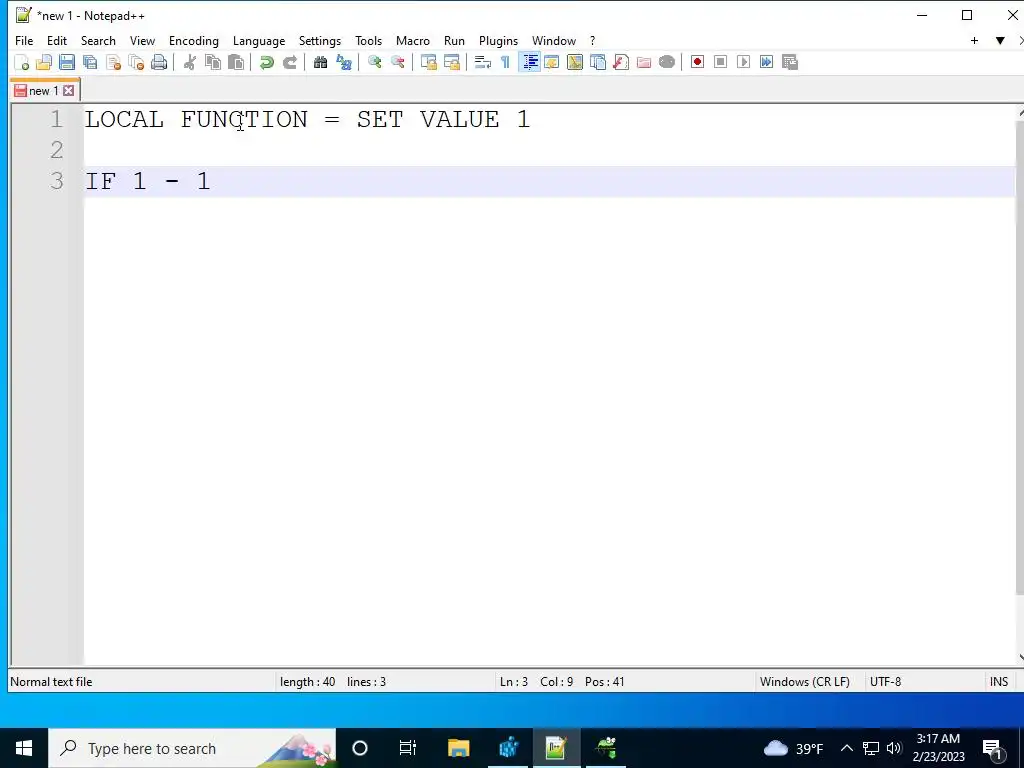Create a new file with New icon
This screenshot has height=768, width=1024.
(22, 62)
